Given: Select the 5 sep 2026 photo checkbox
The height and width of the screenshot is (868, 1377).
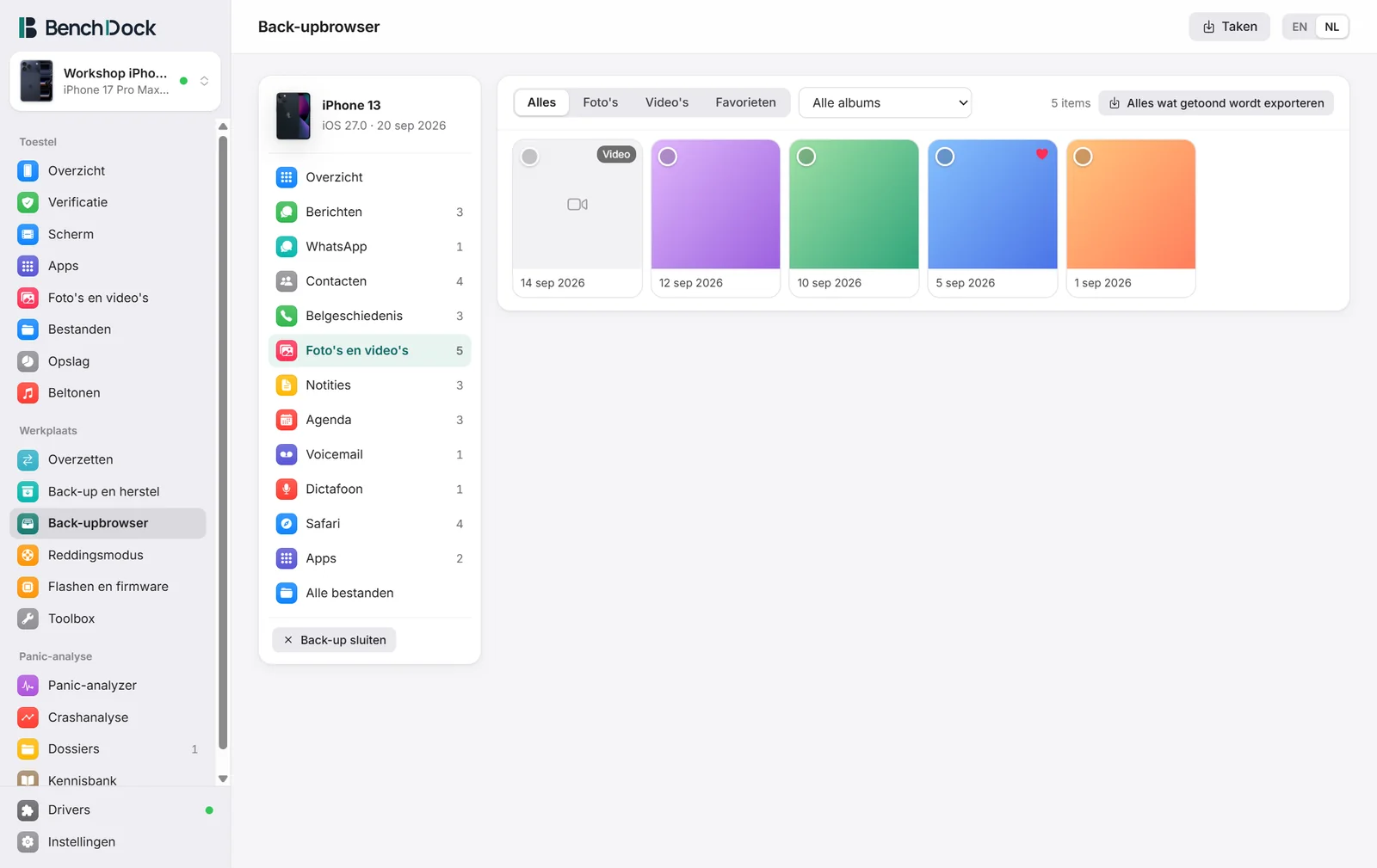Looking at the screenshot, I should [945, 157].
